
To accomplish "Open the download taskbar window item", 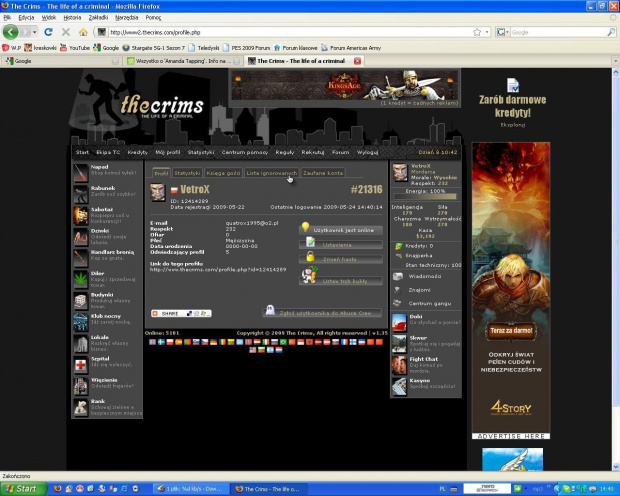I will pyautogui.click(x=190, y=489).
